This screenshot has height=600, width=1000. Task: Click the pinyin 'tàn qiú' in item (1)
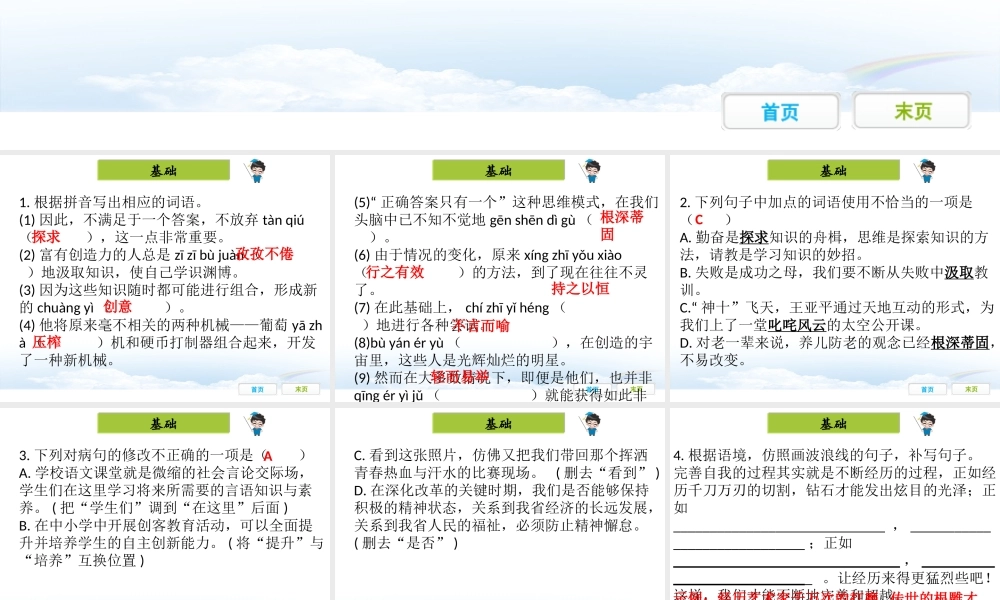(x=283, y=220)
